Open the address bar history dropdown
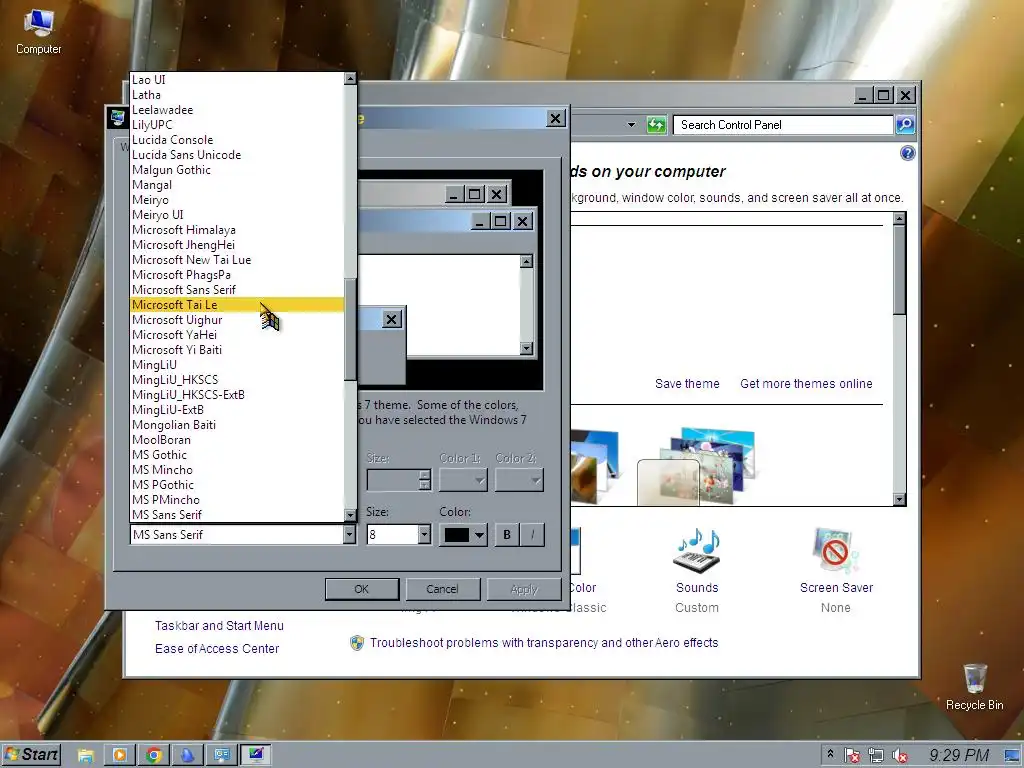The image size is (1024, 768). coord(631,125)
